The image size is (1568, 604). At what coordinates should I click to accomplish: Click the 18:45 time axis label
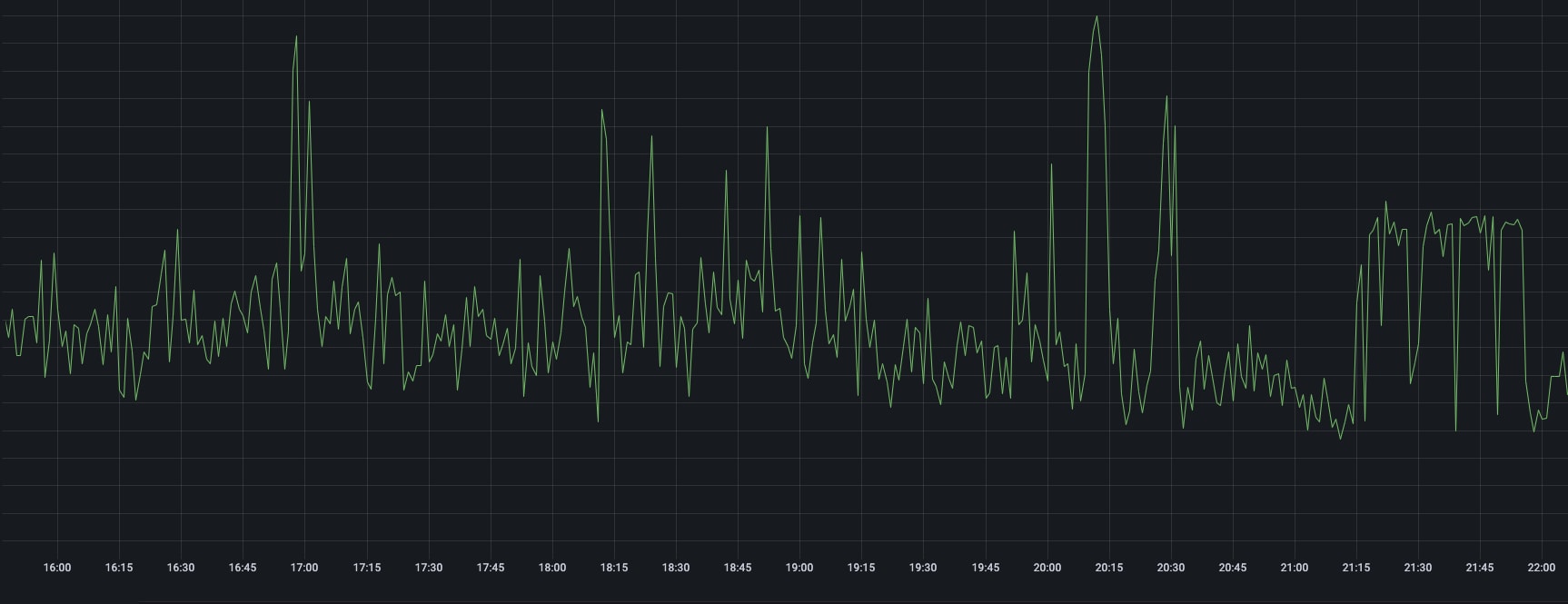(737, 568)
